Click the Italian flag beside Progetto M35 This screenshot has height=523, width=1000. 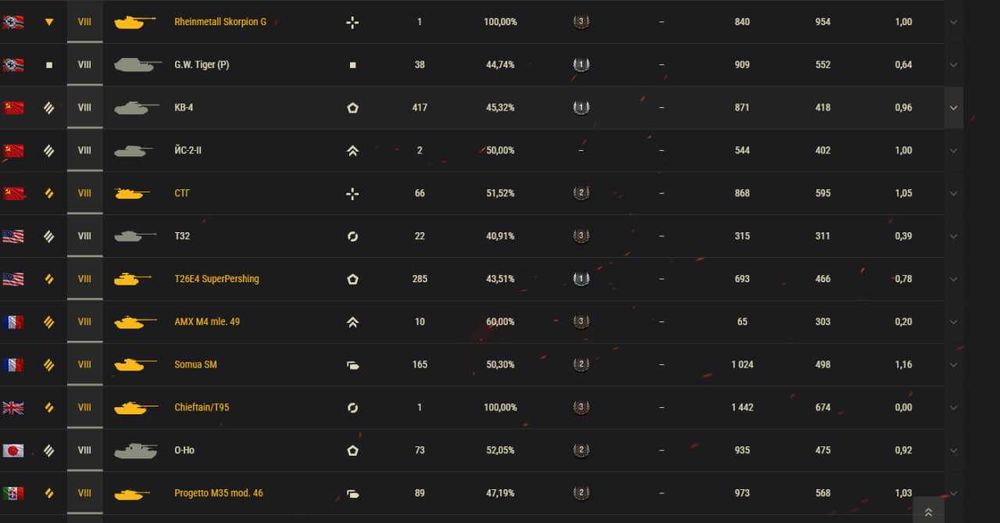tap(13, 494)
